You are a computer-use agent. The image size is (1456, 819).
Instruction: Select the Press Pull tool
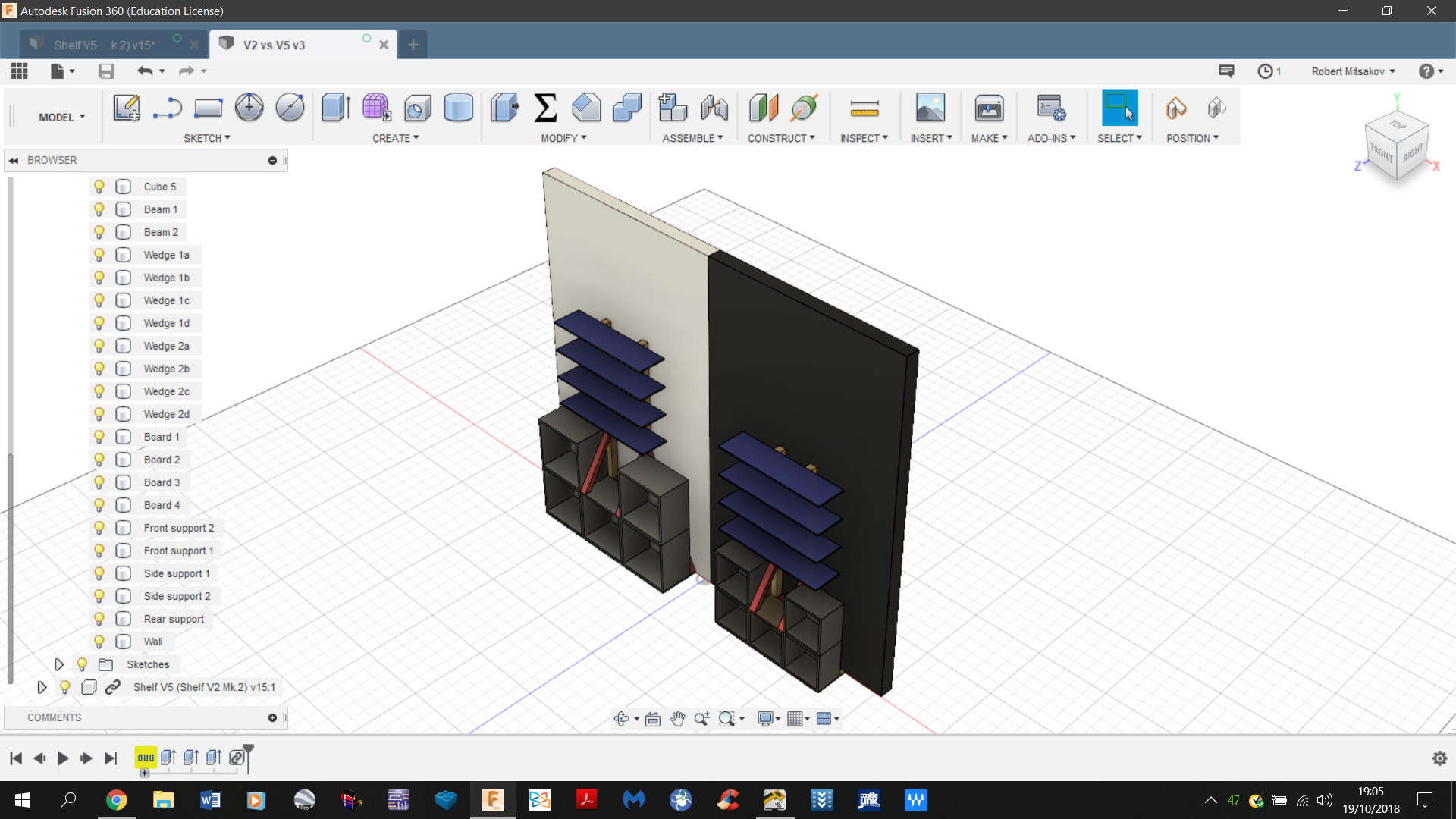click(x=504, y=108)
